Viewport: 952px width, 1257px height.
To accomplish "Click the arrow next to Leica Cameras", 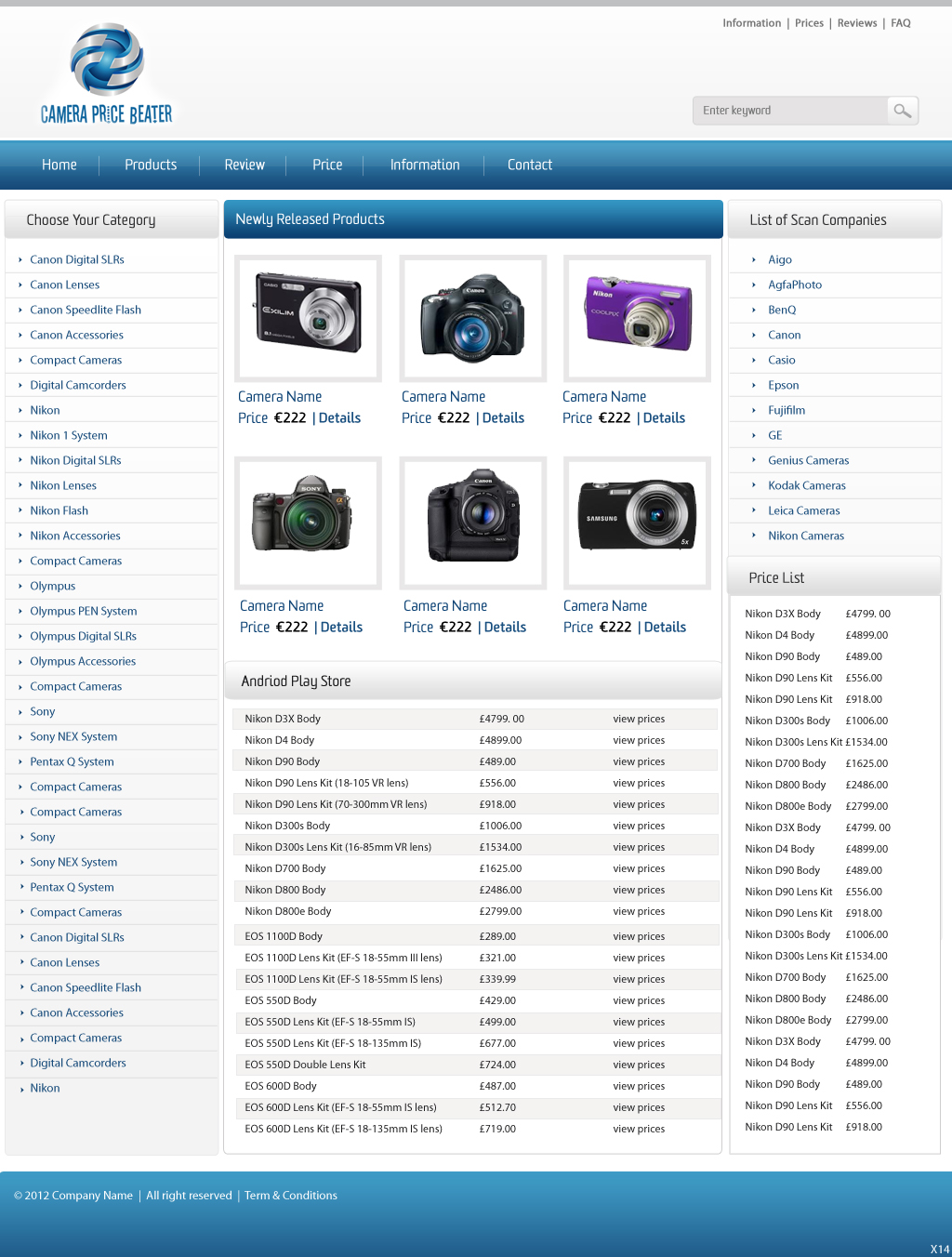I will [755, 509].
